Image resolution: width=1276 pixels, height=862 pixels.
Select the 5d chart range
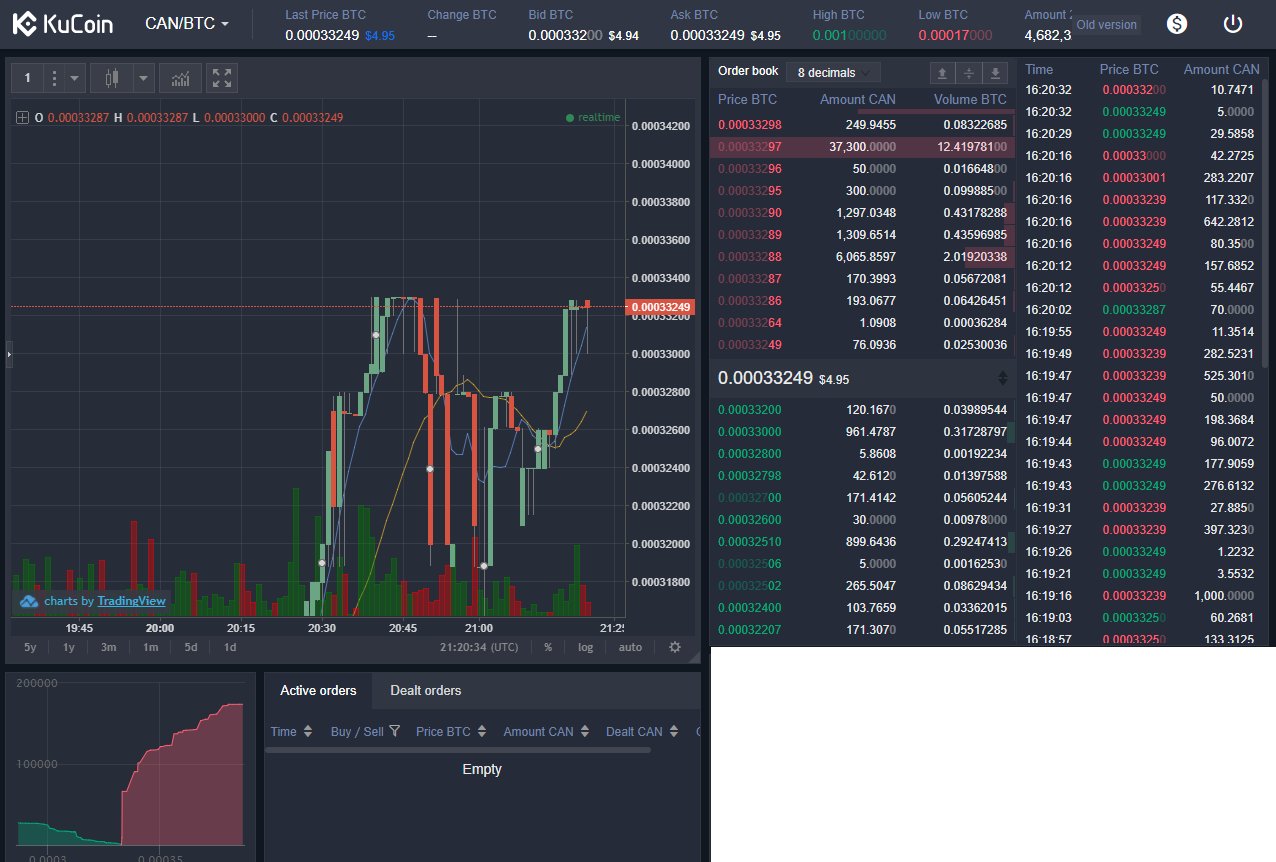coord(190,647)
